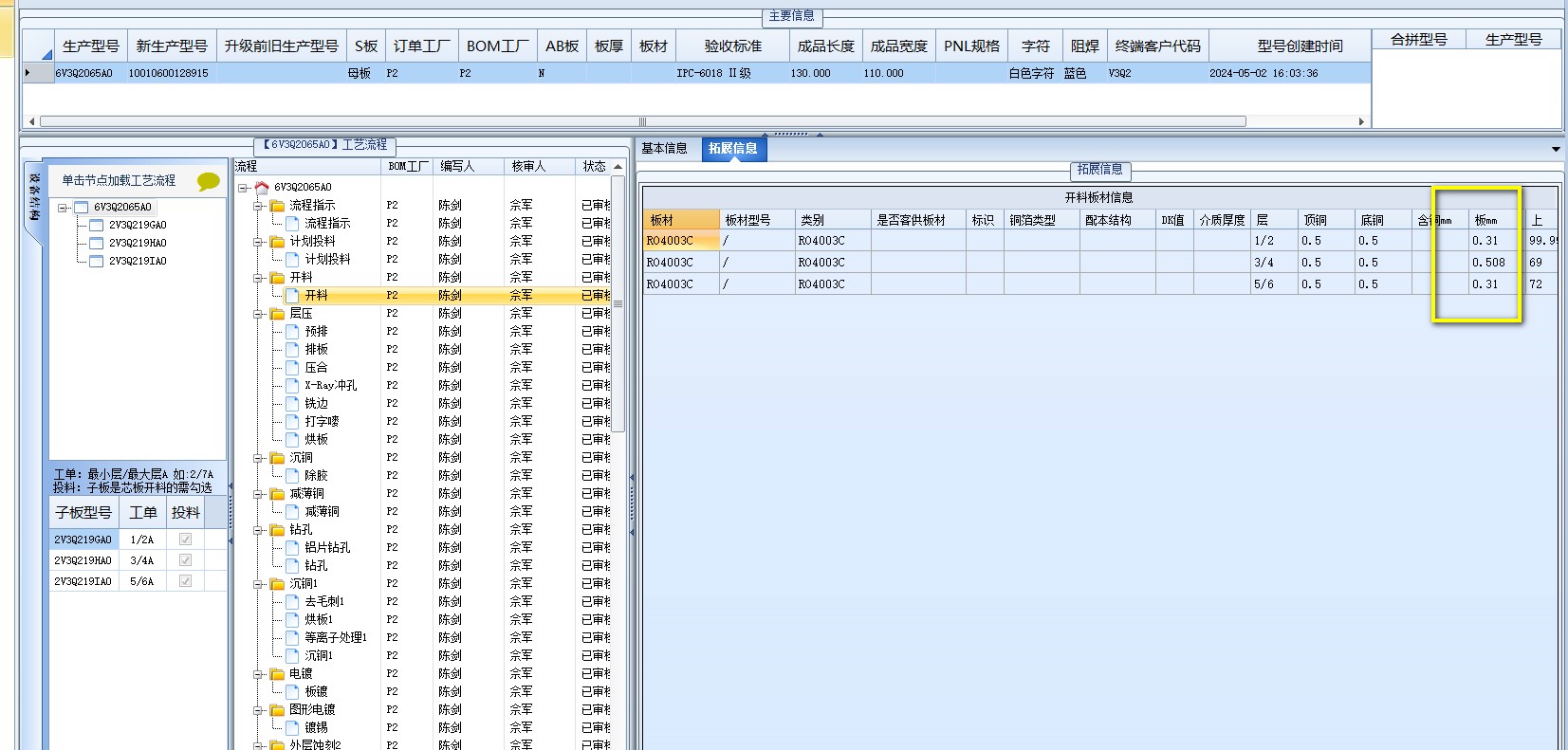
Task: Click the page icon of 压合
Action: pos(292,367)
